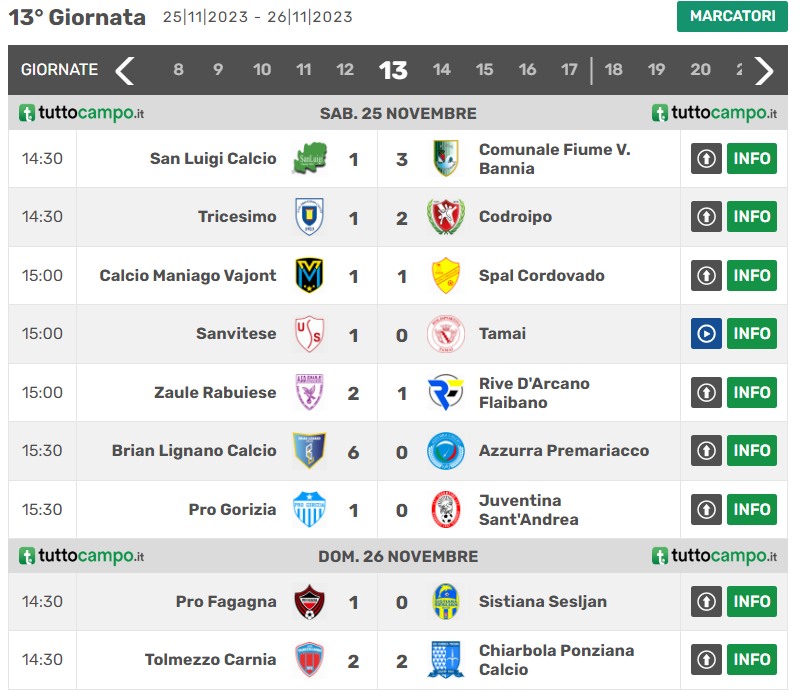Open the Azzurra Premariacco team link
The width and height of the screenshot is (803, 696).
click(x=563, y=451)
